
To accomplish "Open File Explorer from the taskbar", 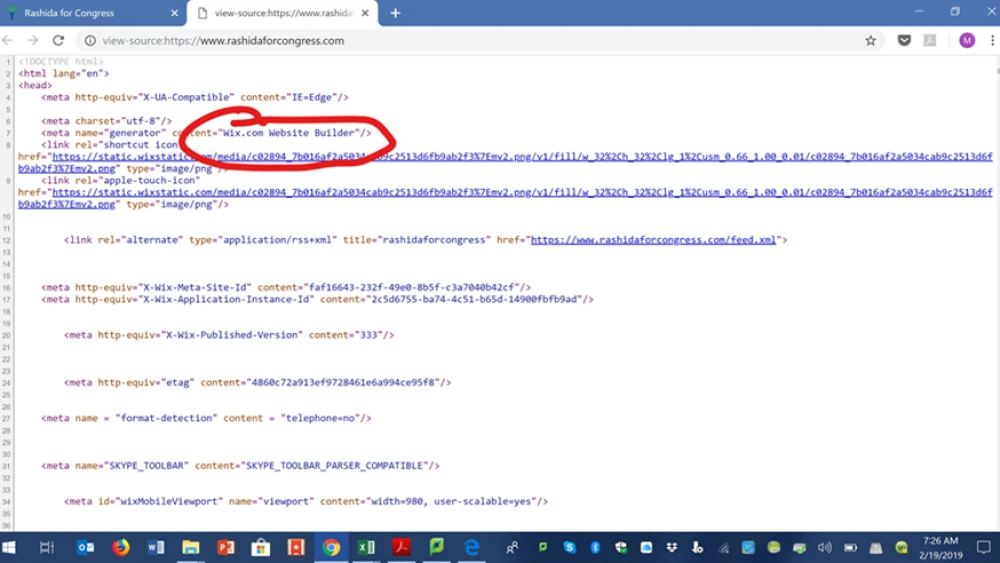I will coord(191,547).
